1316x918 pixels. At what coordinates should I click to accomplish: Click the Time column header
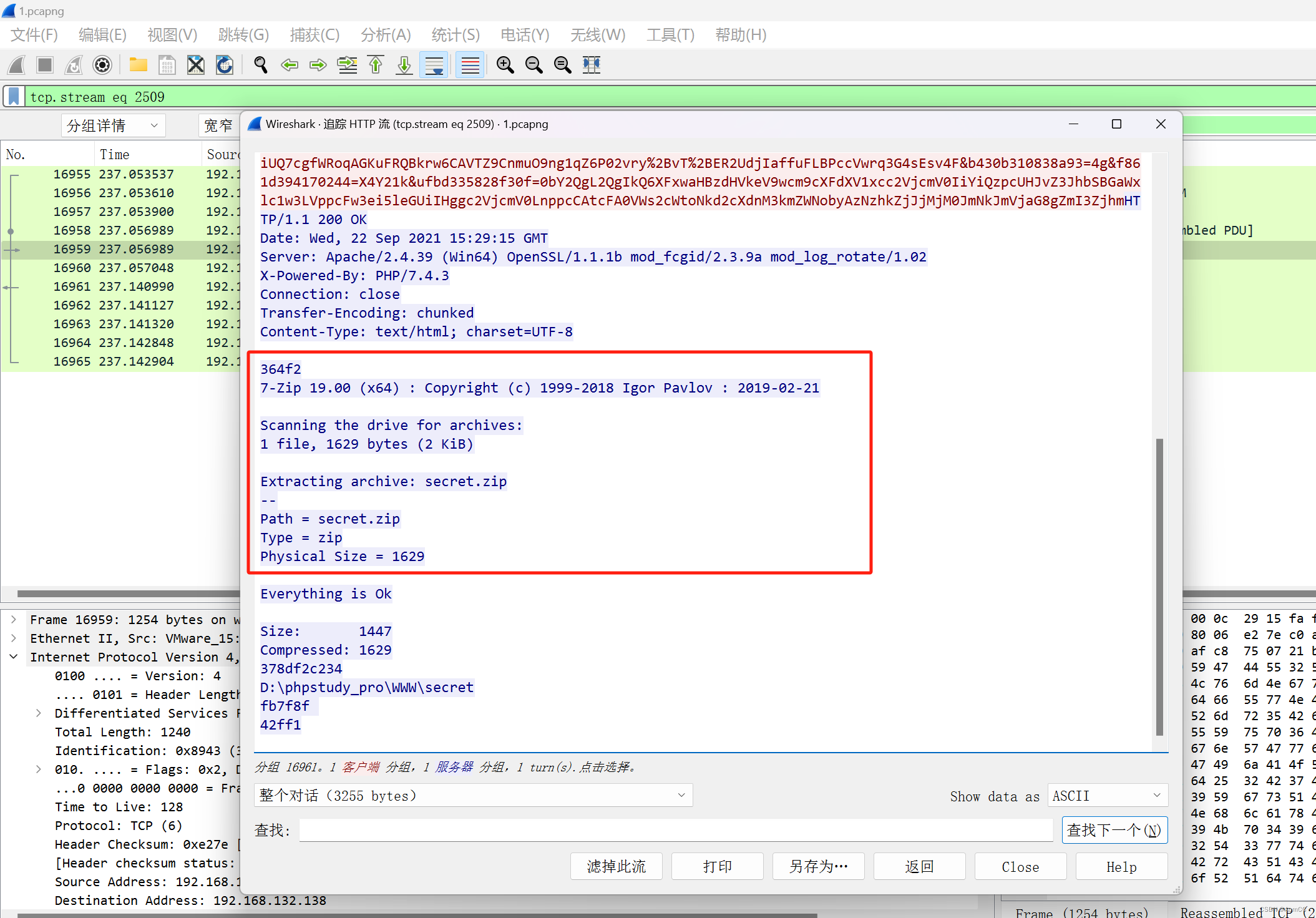(x=148, y=154)
